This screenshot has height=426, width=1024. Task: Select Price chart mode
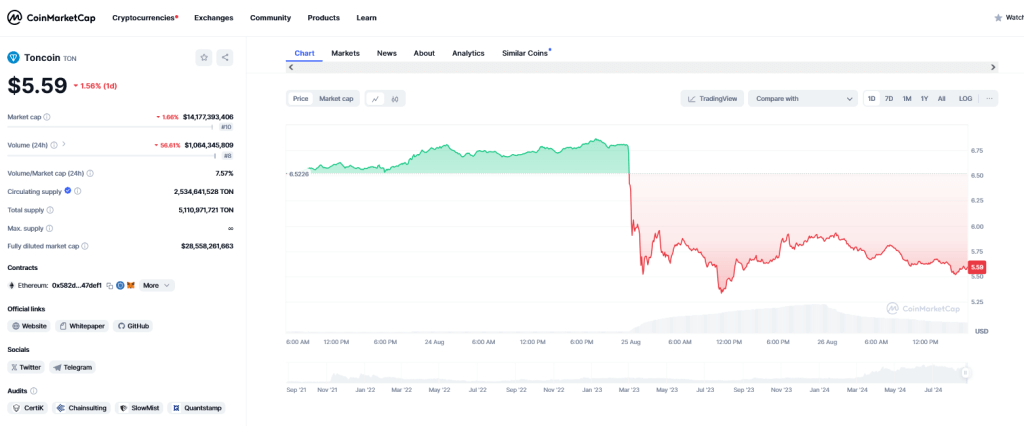[x=300, y=99]
